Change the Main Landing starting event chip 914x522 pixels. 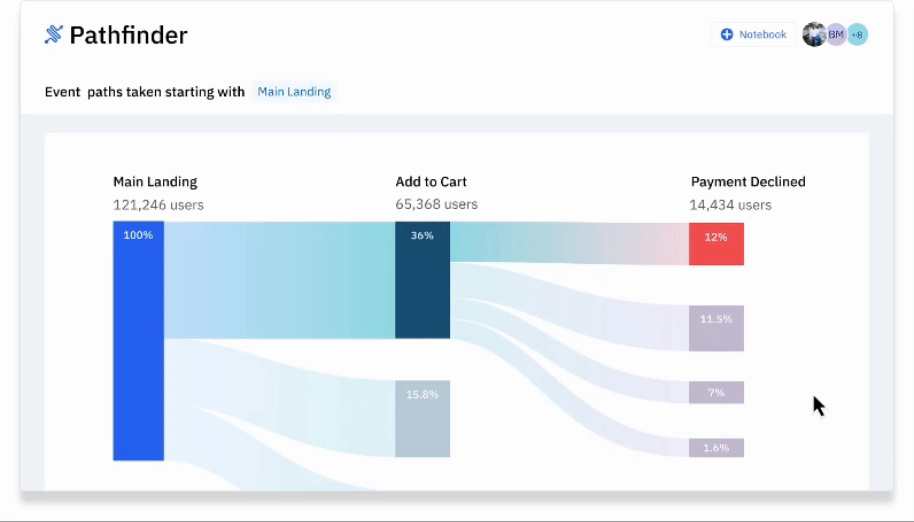tap(293, 92)
